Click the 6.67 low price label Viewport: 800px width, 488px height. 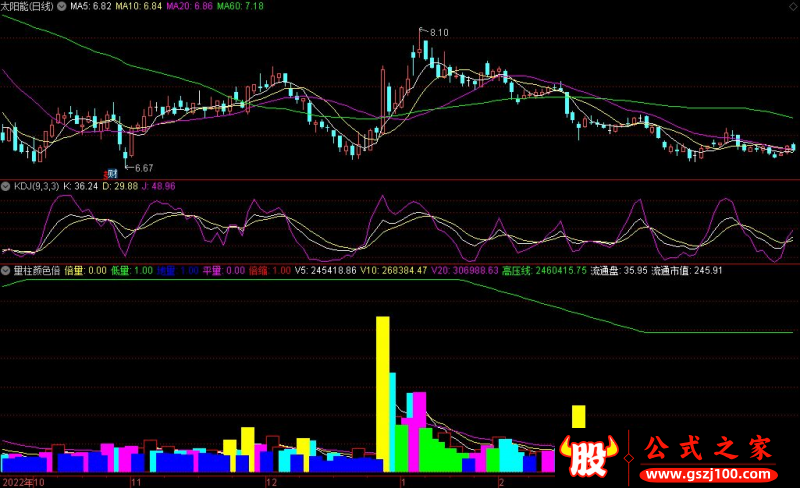143,167
